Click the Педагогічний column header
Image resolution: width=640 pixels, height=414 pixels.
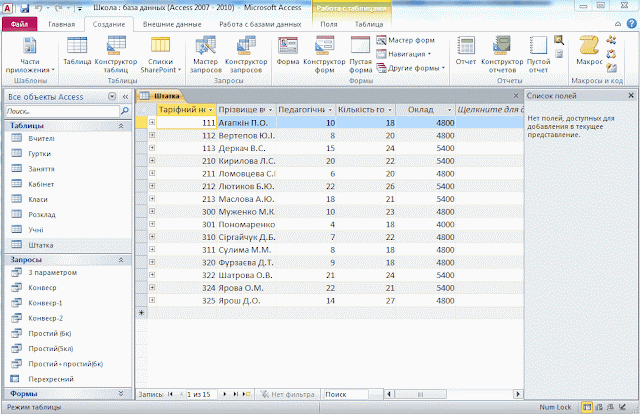pyautogui.click(x=305, y=109)
